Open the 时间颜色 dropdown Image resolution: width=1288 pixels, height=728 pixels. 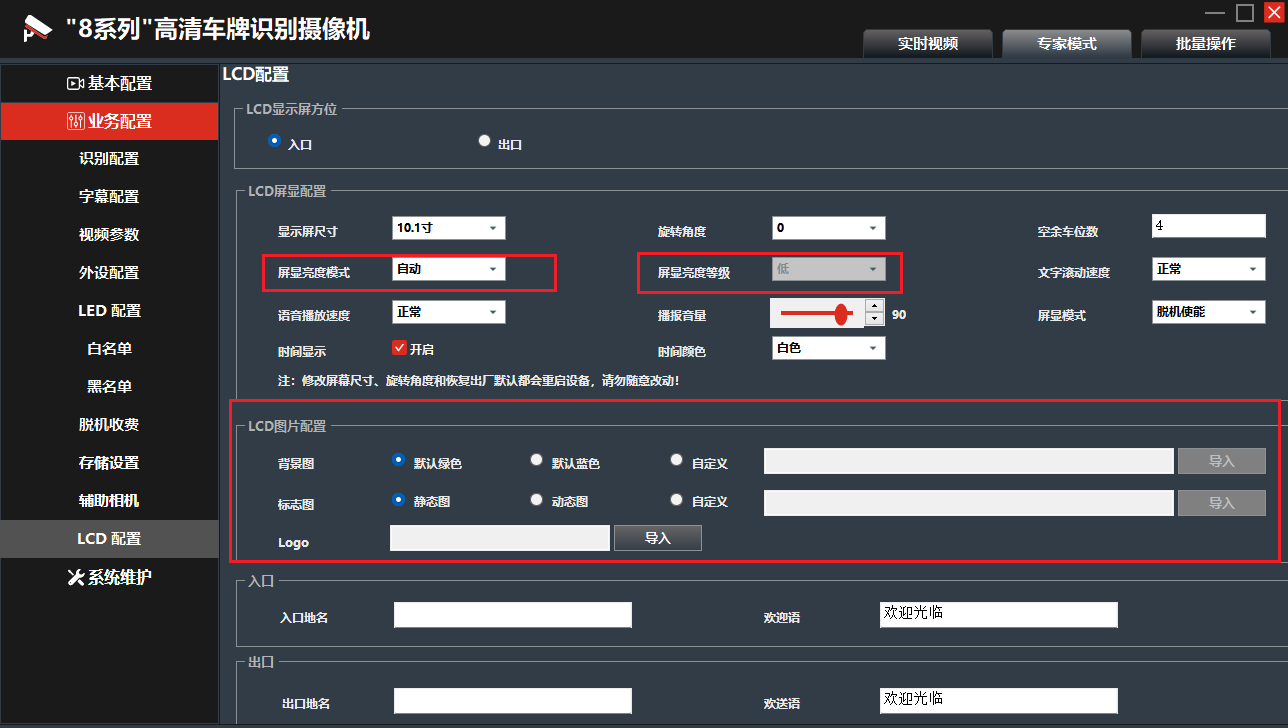pos(829,348)
